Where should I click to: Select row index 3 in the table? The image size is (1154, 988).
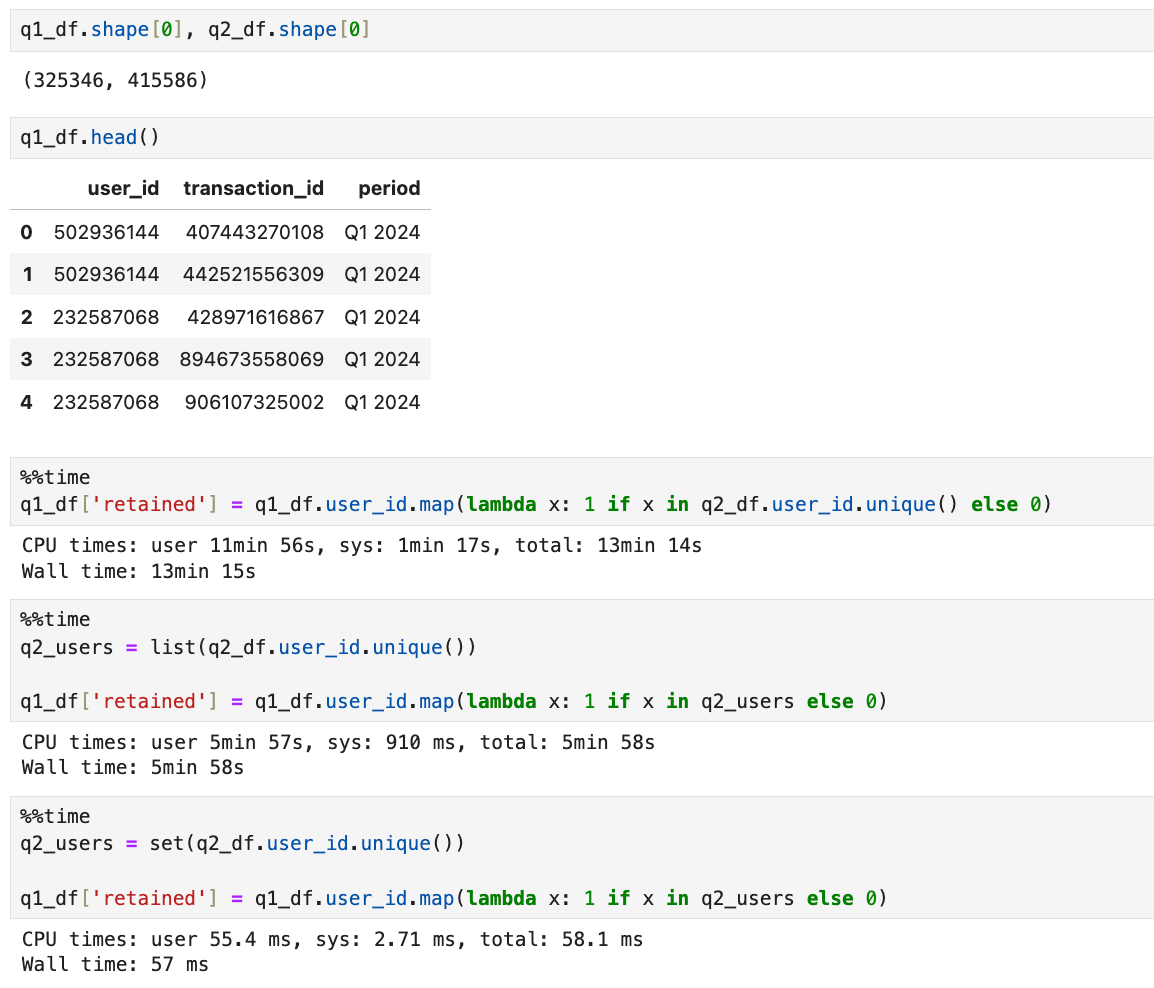(x=26, y=359)
